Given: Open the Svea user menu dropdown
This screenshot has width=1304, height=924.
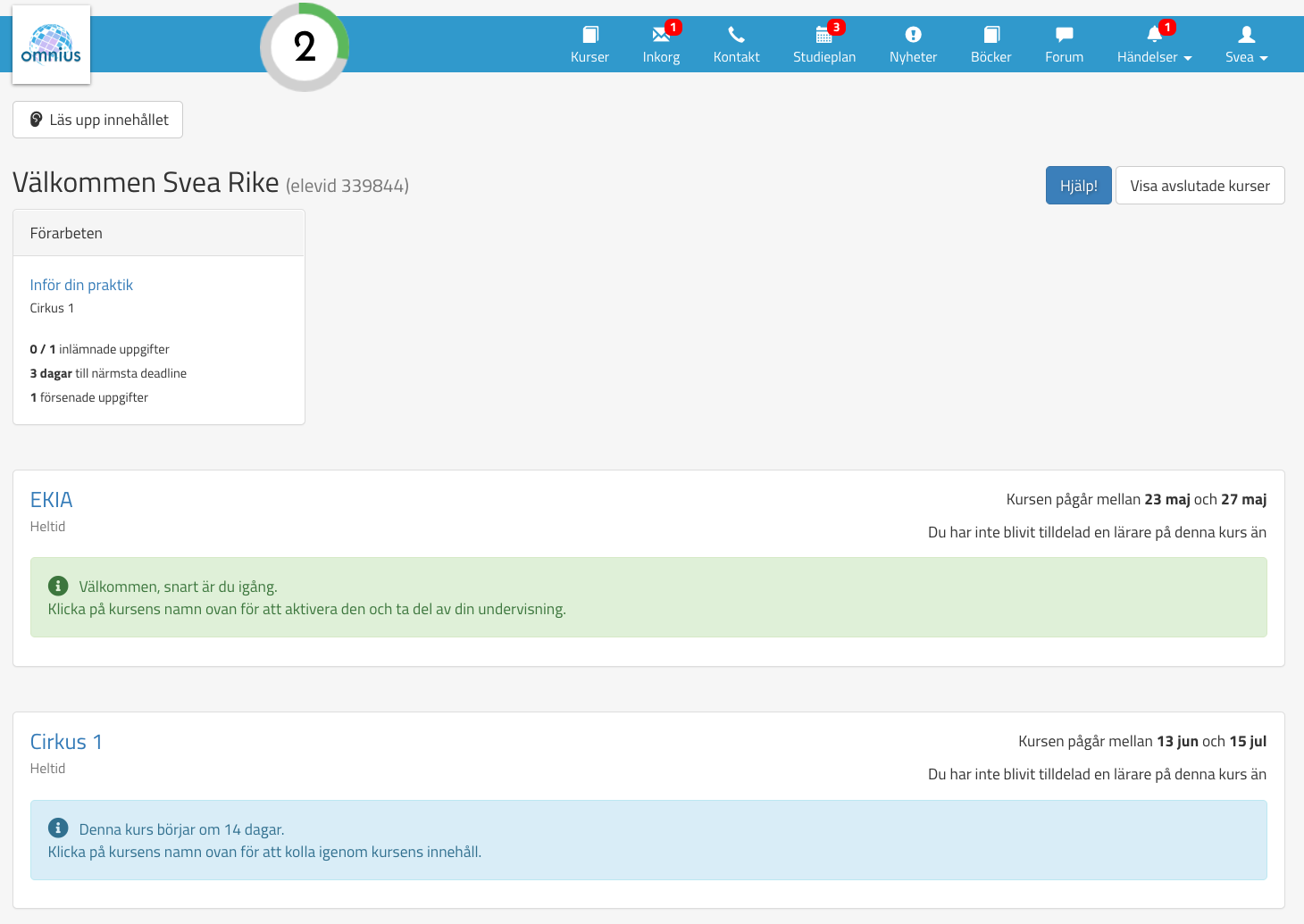Looking at the screenshot, I should tap(1246, 45).
